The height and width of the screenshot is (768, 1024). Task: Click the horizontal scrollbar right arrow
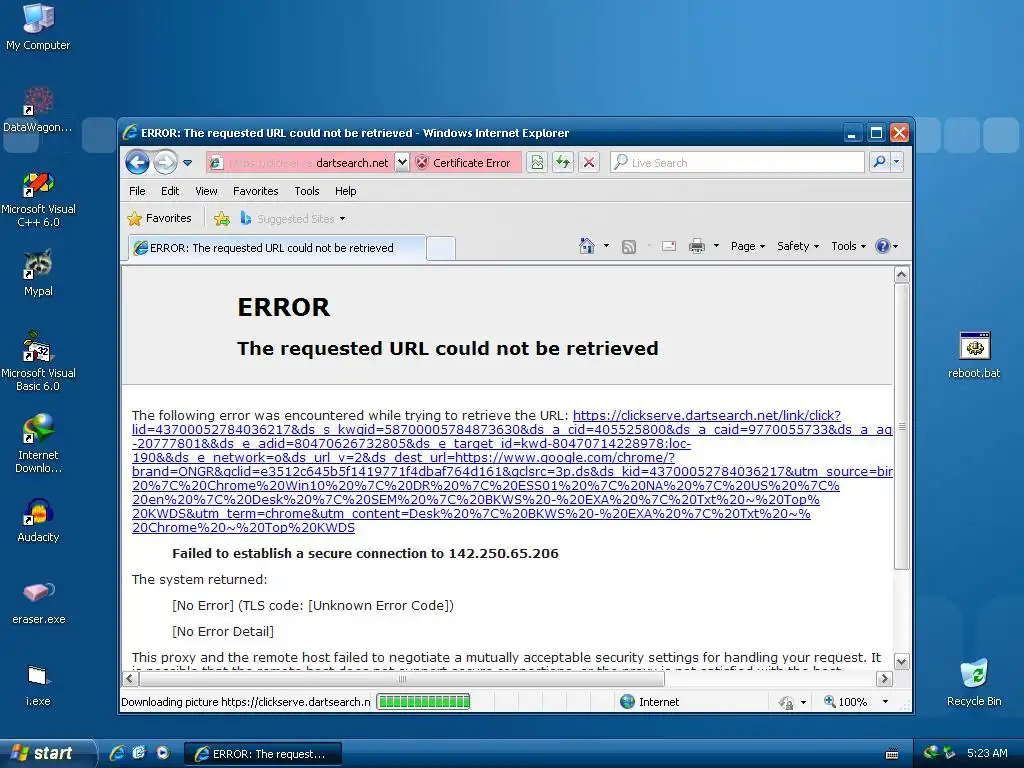click(884, 679)
